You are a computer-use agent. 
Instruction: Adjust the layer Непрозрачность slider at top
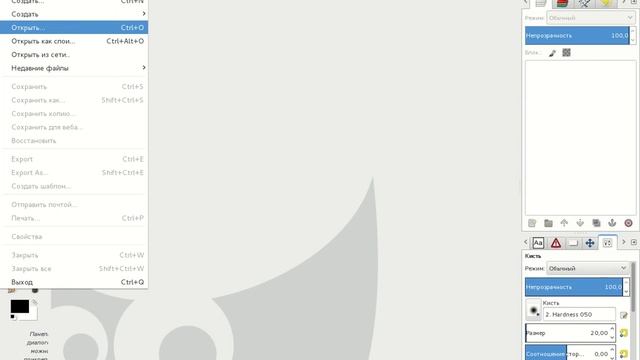[x=577, y=36]
